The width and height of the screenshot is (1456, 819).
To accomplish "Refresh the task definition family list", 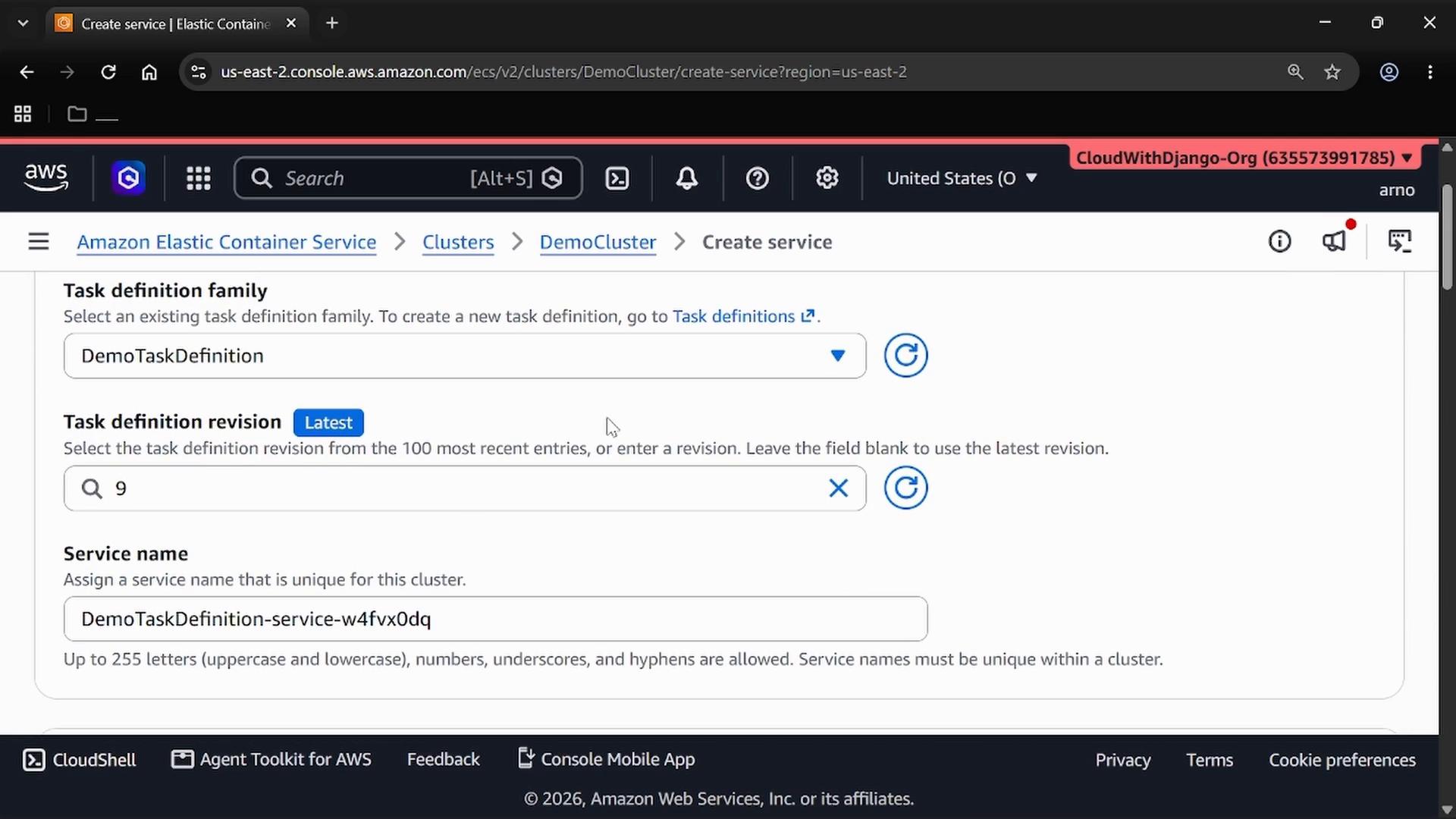I will coord(905,355).
